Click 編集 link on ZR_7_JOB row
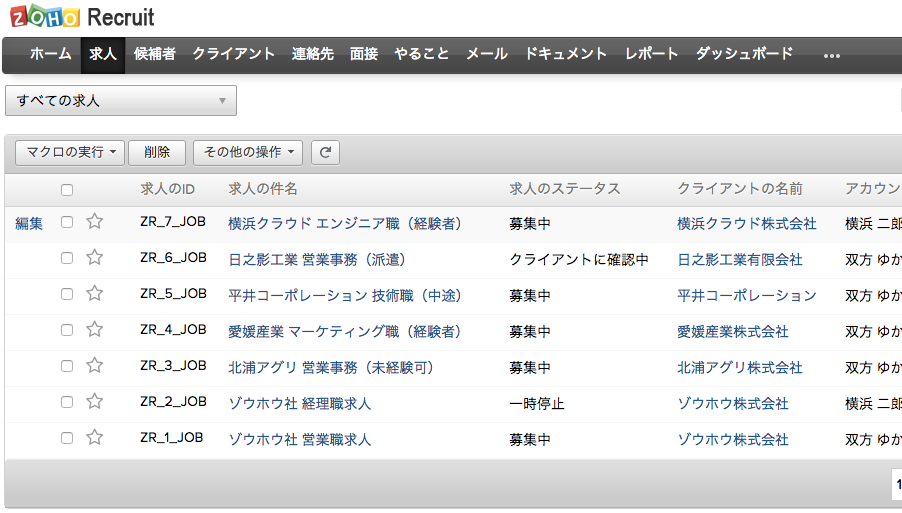Image resolution: width=902 pixels, height=513 pixels. (x=29, y=223)
